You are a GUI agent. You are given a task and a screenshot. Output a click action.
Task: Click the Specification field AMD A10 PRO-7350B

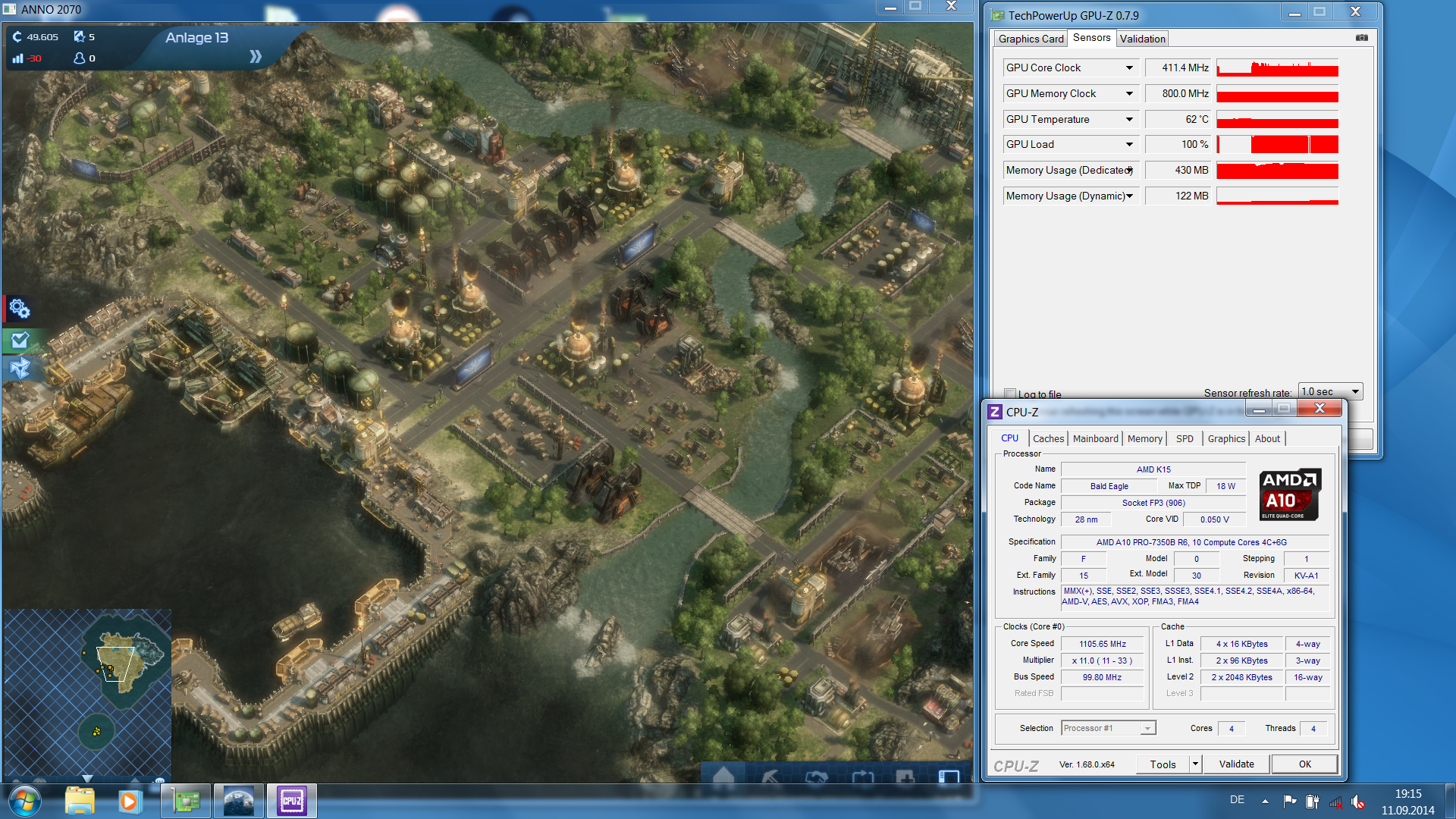(1194, 542)
